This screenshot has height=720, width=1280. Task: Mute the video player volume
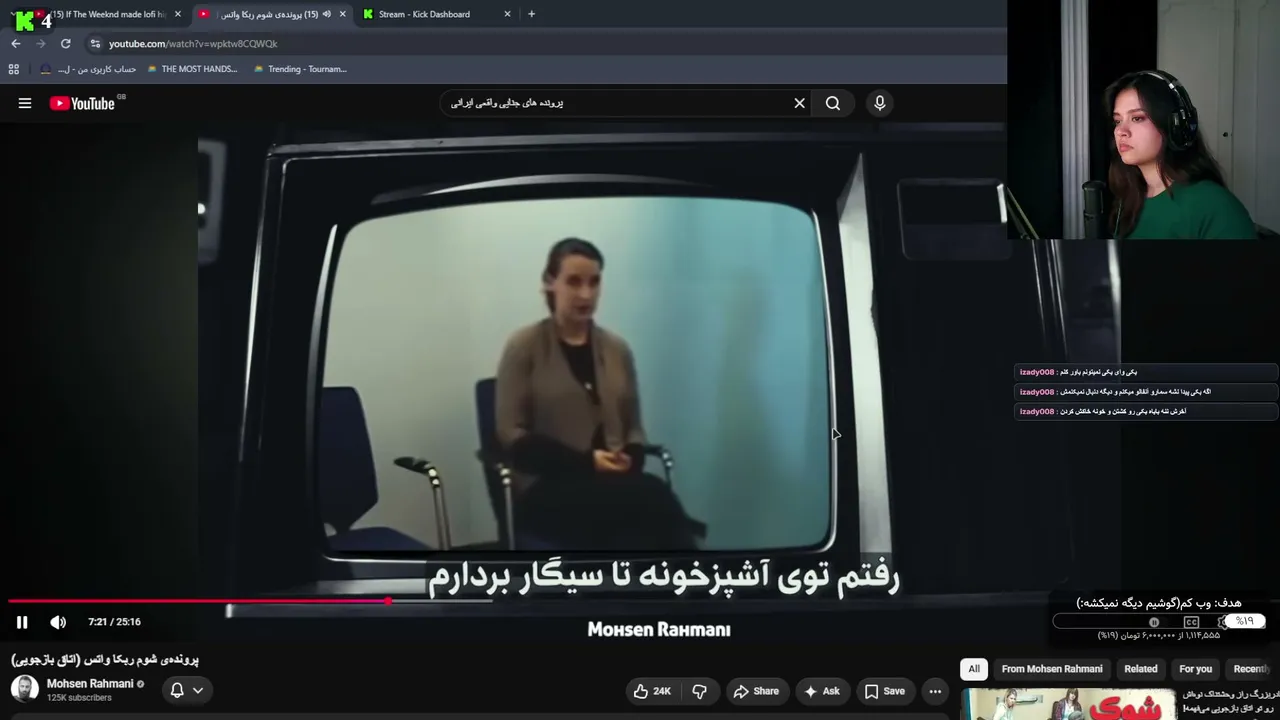[x=58, y=622]
